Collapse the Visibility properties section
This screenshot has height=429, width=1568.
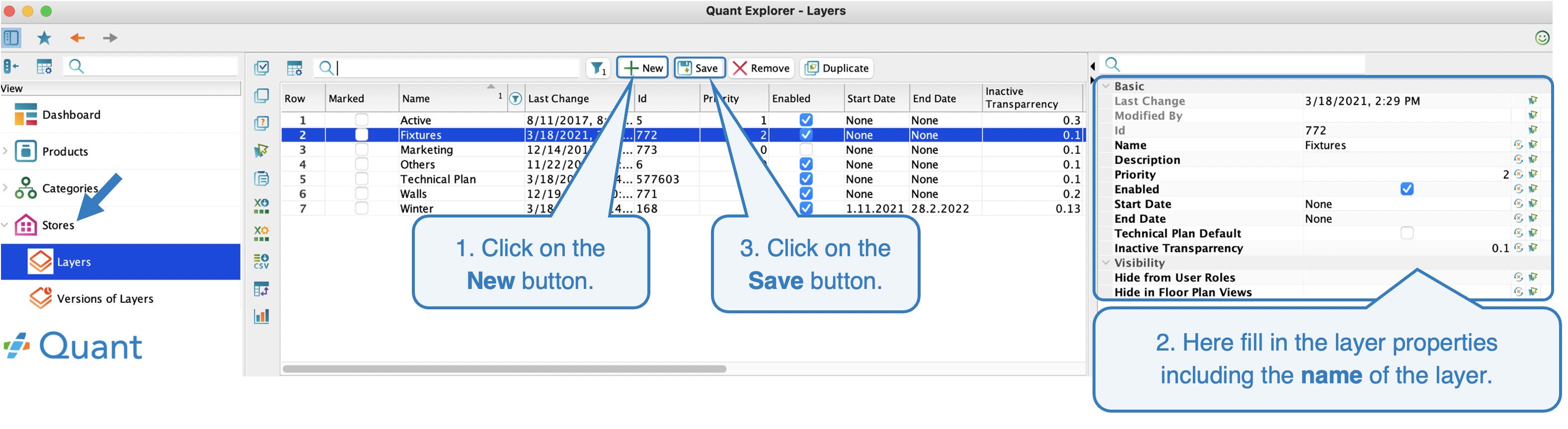(1106, 263)
